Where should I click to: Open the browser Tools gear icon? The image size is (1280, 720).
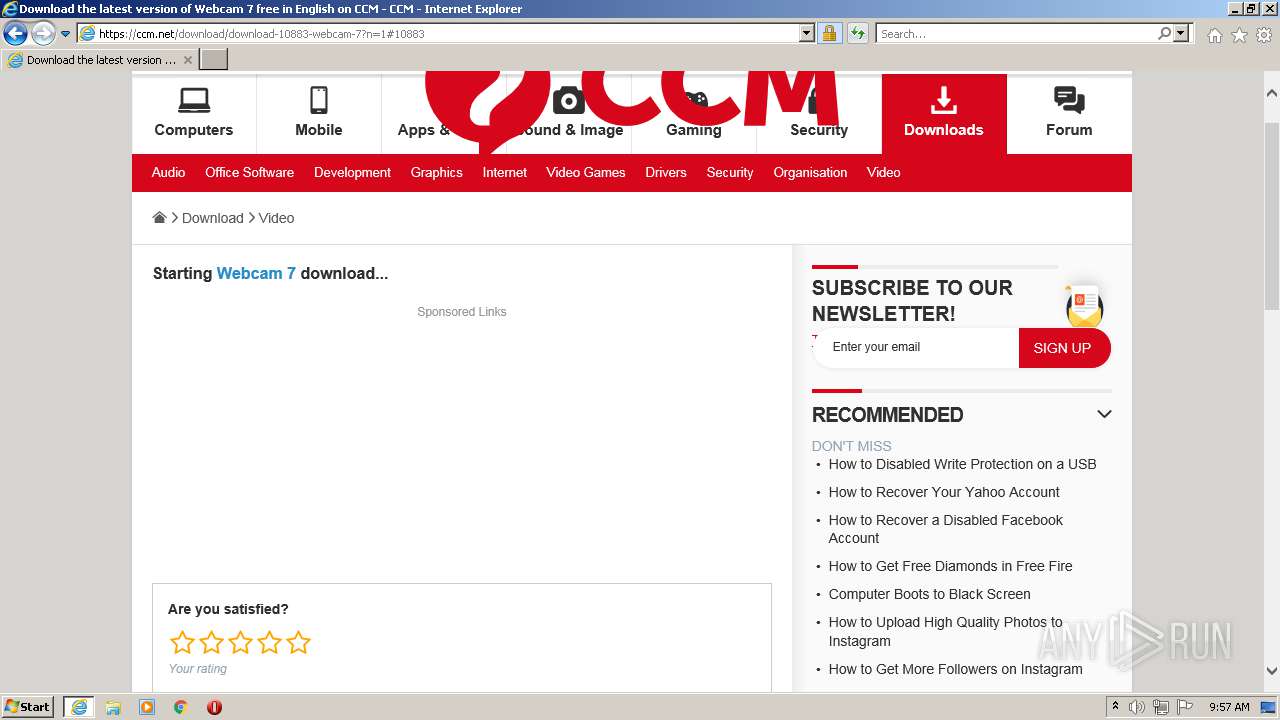[x=1264, y=35]
